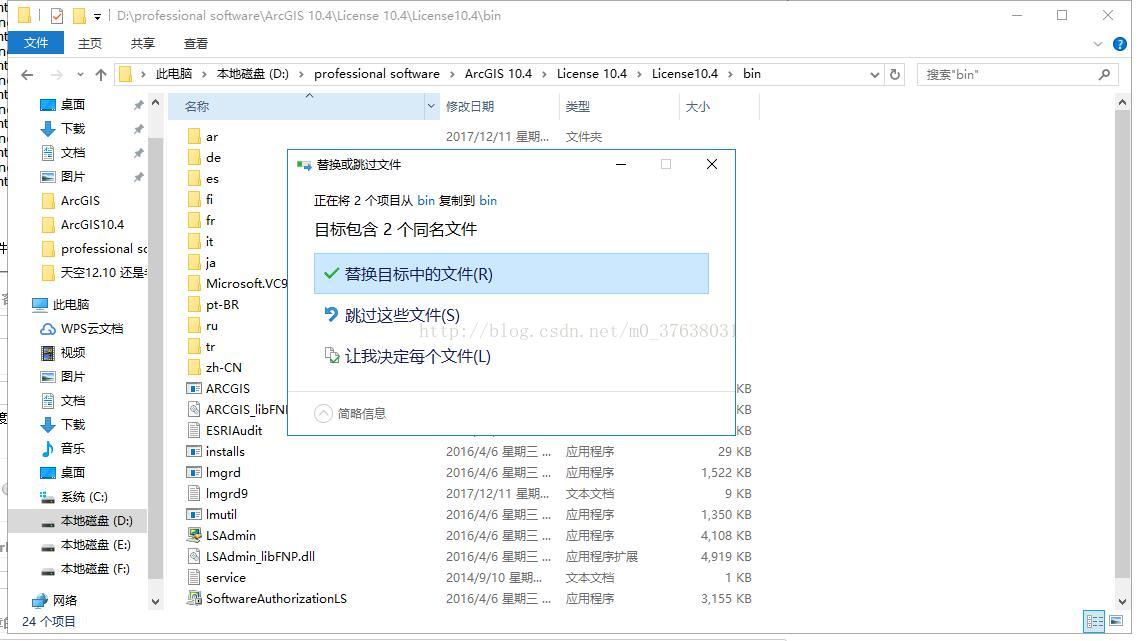The height and width of the screenshot is (641, 1139).
Task: Select ArcGIS 10.4 breadcrumb segment
Action: [x=498, y=73]
